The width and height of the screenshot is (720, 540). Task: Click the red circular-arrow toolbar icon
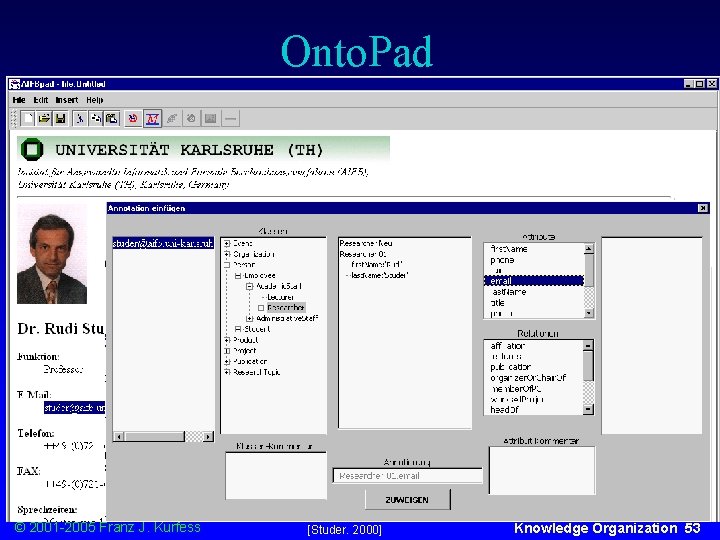pos(133,119)
